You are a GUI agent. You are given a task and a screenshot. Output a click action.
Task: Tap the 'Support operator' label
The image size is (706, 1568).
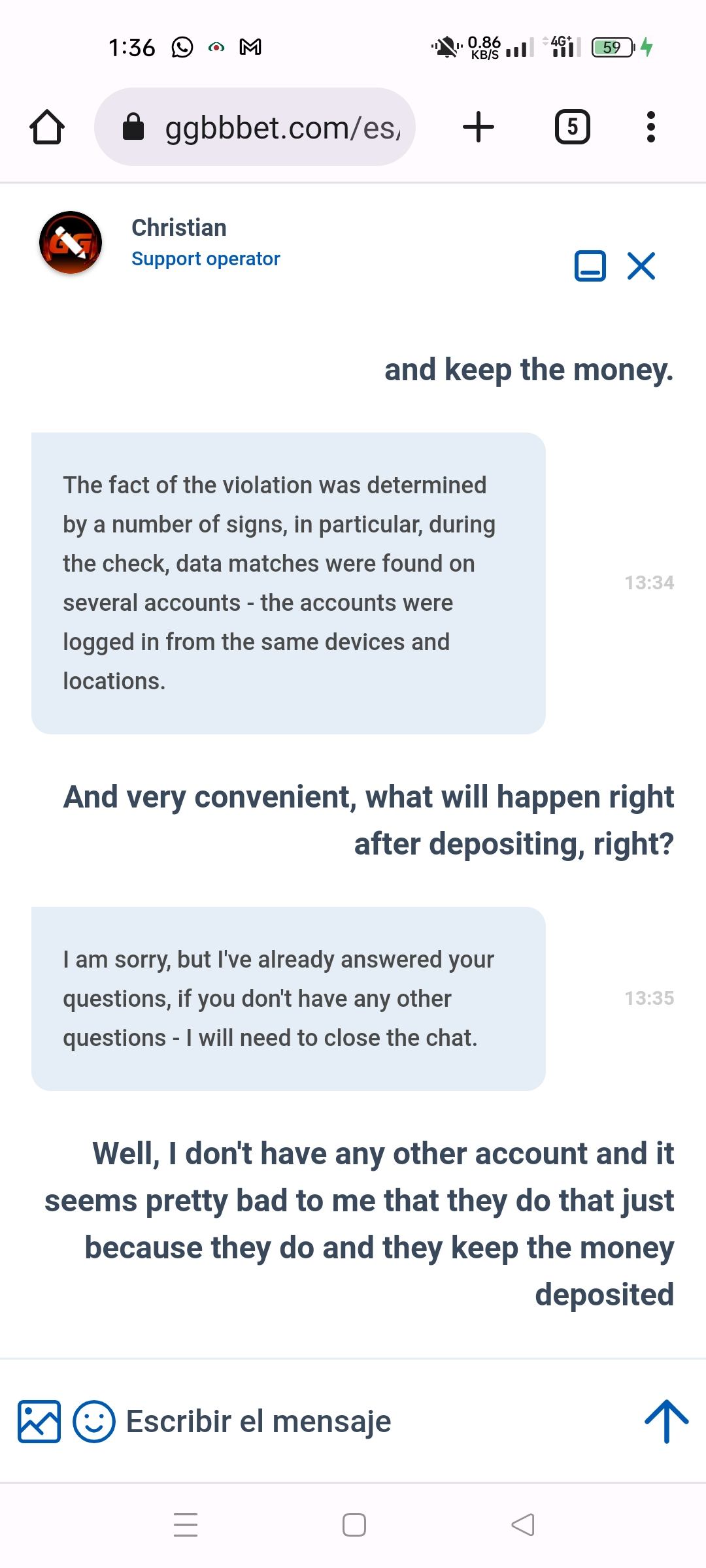(x=205, y=259)
